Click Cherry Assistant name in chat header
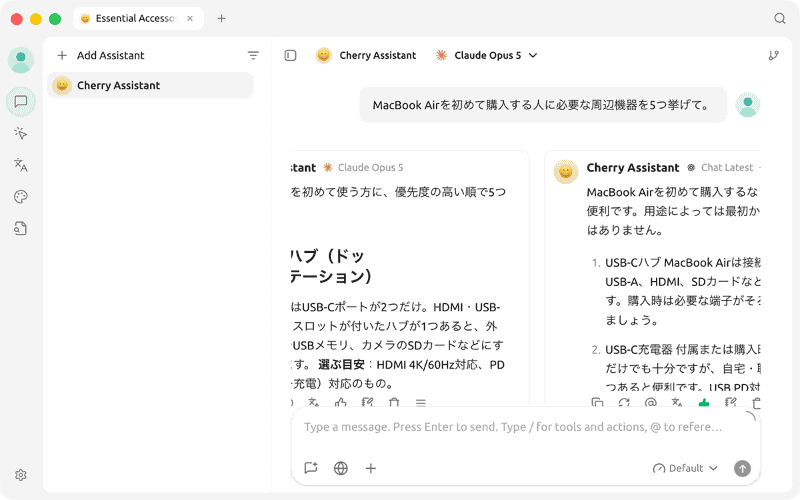 coord(378,55)
